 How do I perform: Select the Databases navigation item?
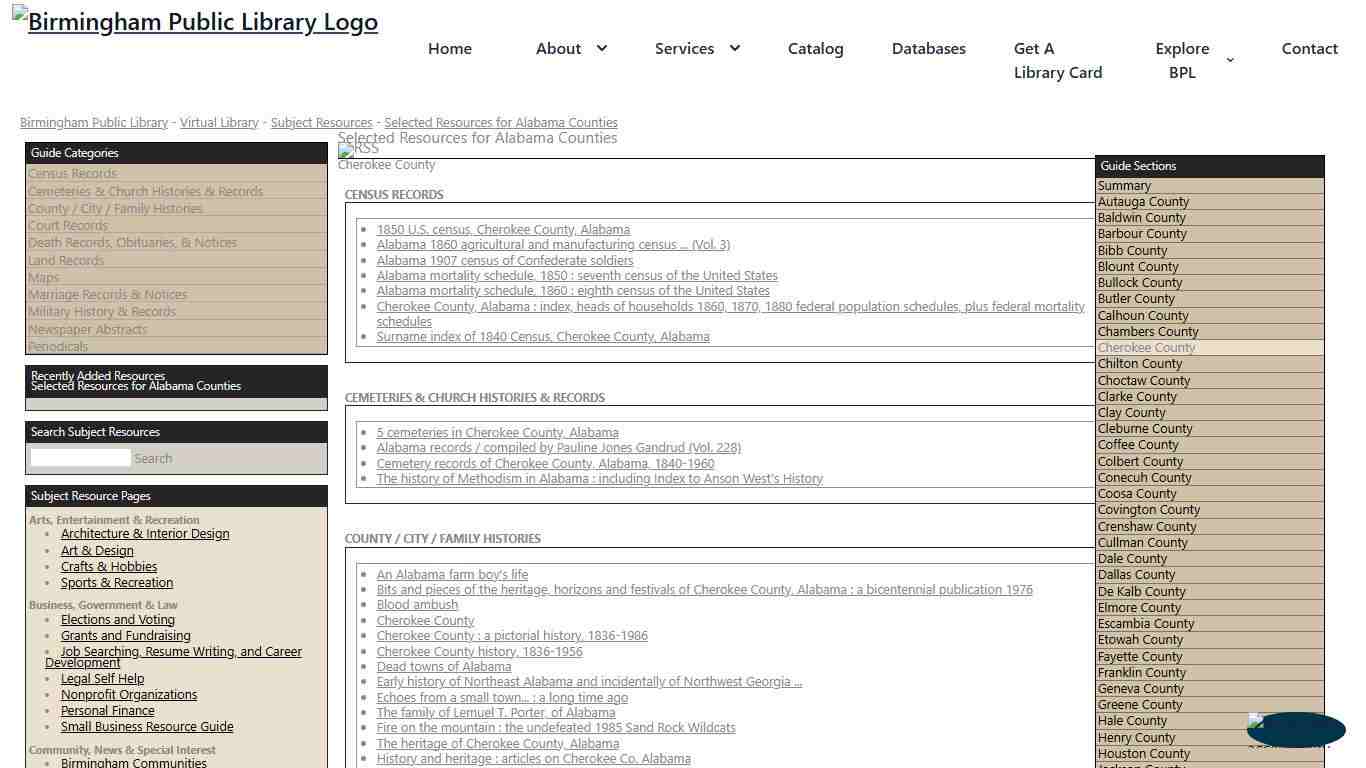point(928,48)
